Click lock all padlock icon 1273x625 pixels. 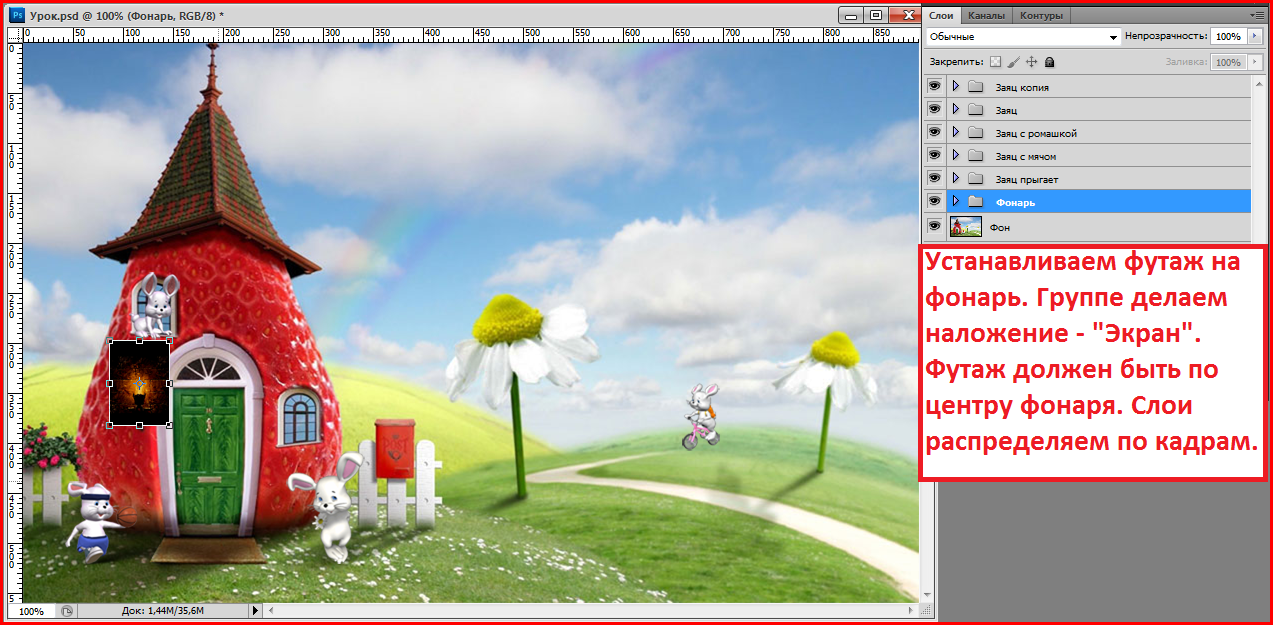pyautogui.click(x=1049, y=62)
